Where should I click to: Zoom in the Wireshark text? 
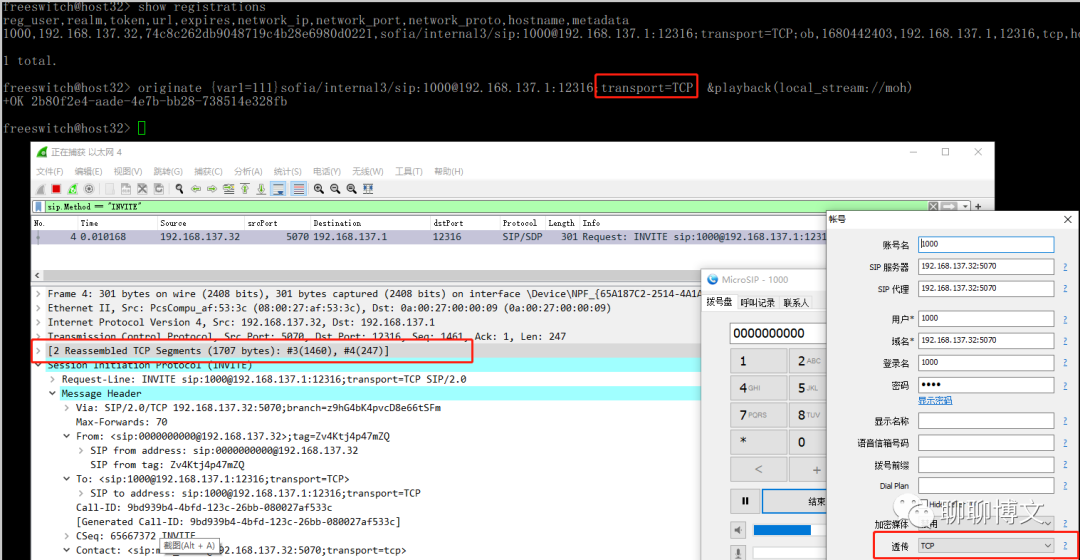pyautogui.click(x=319, y=189)
